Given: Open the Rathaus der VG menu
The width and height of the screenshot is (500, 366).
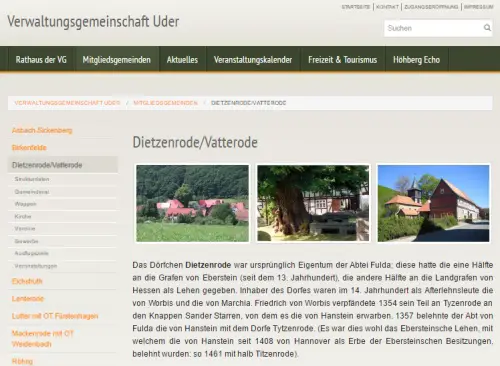Looking at the screenshot, I should (41, 60).
